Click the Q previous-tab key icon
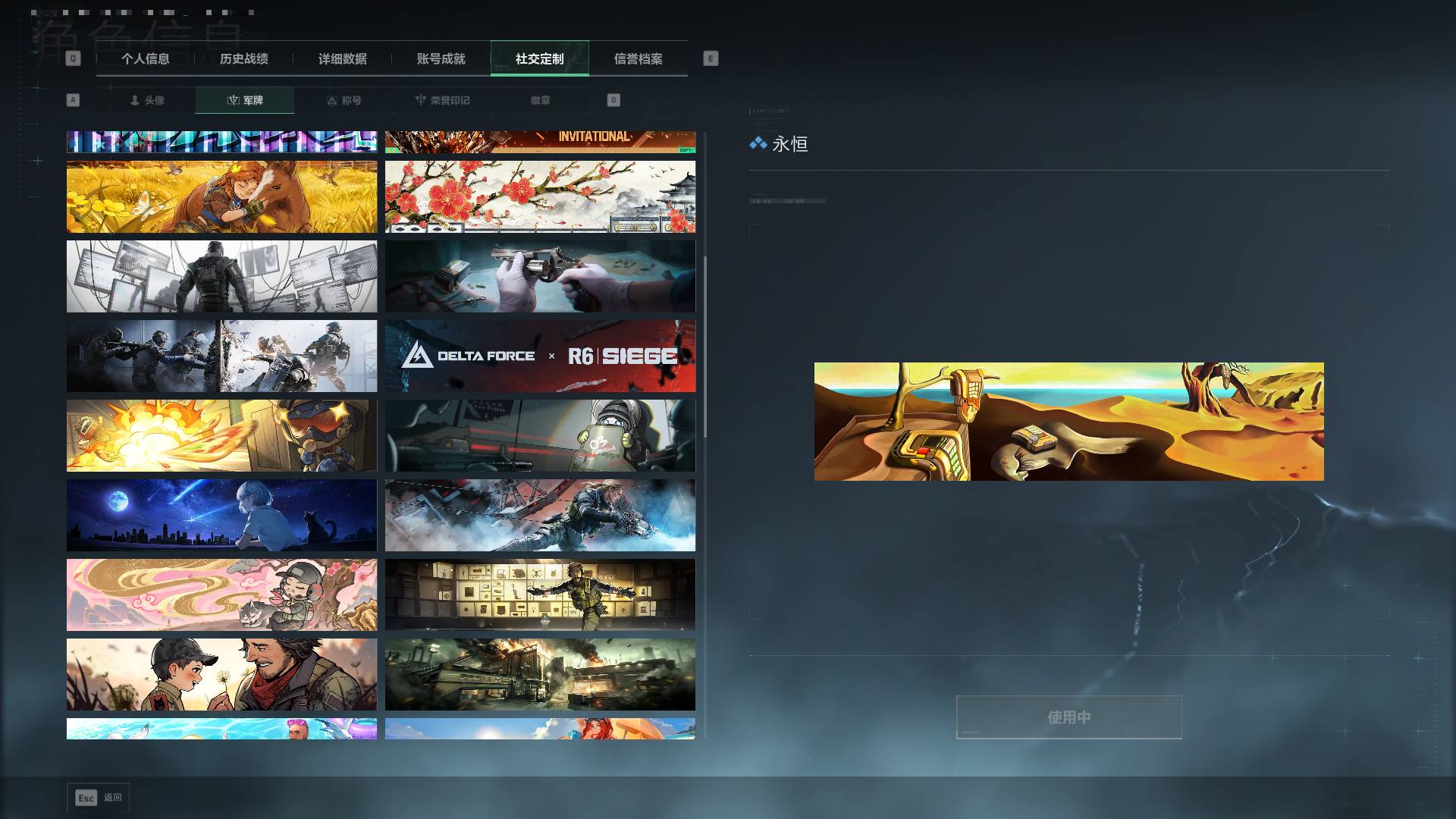This screenshot has width=1456, height=819. point(73,58)
